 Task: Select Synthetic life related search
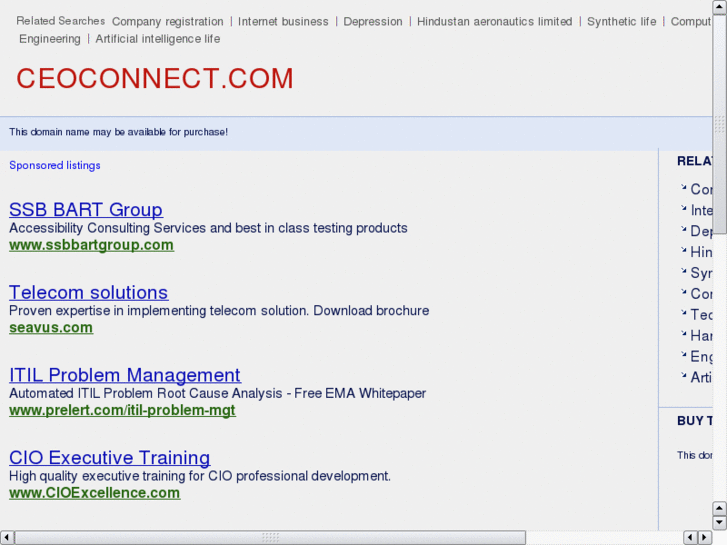pos(621,21)
